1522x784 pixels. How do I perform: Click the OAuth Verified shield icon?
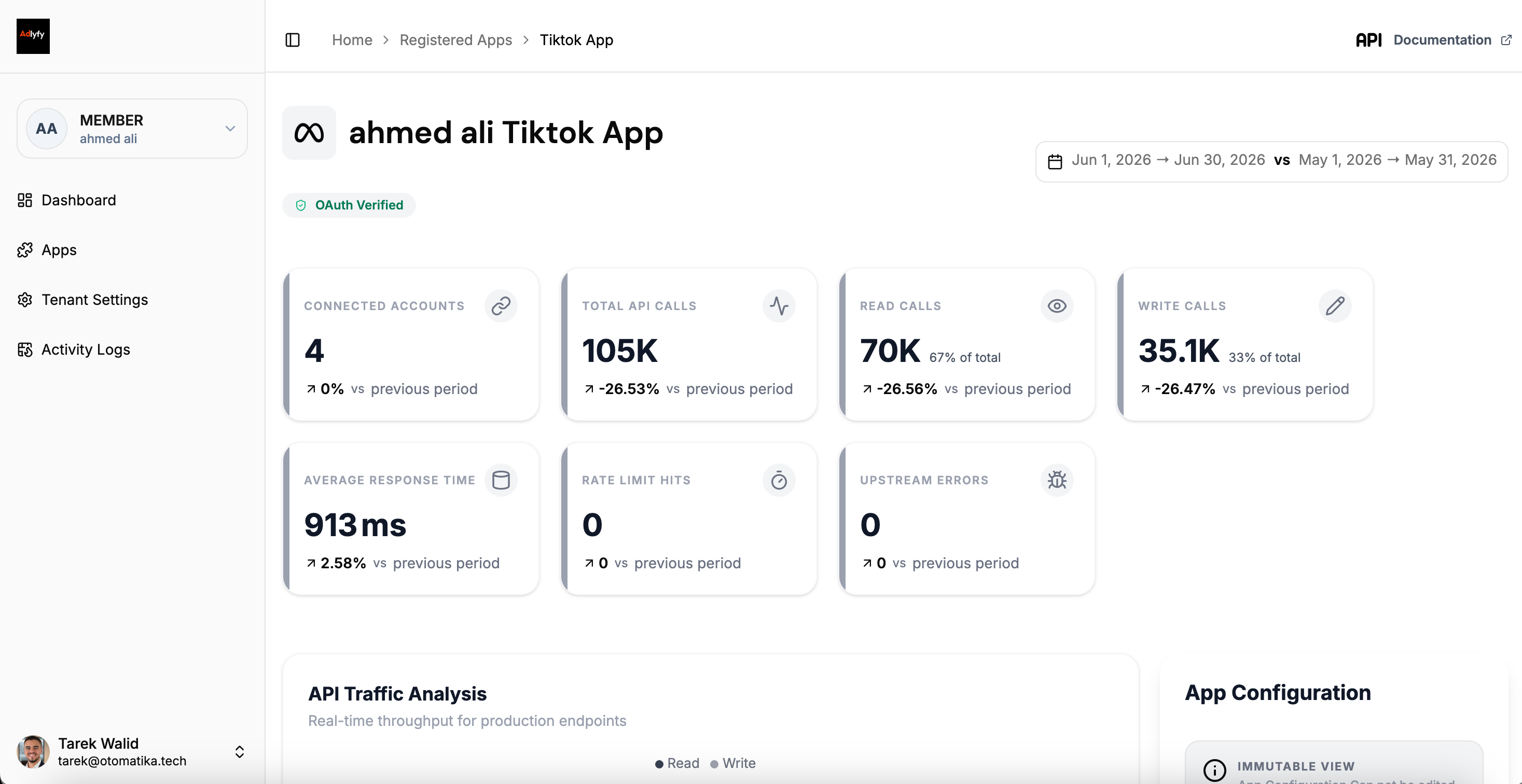click(x=301, y=205)
